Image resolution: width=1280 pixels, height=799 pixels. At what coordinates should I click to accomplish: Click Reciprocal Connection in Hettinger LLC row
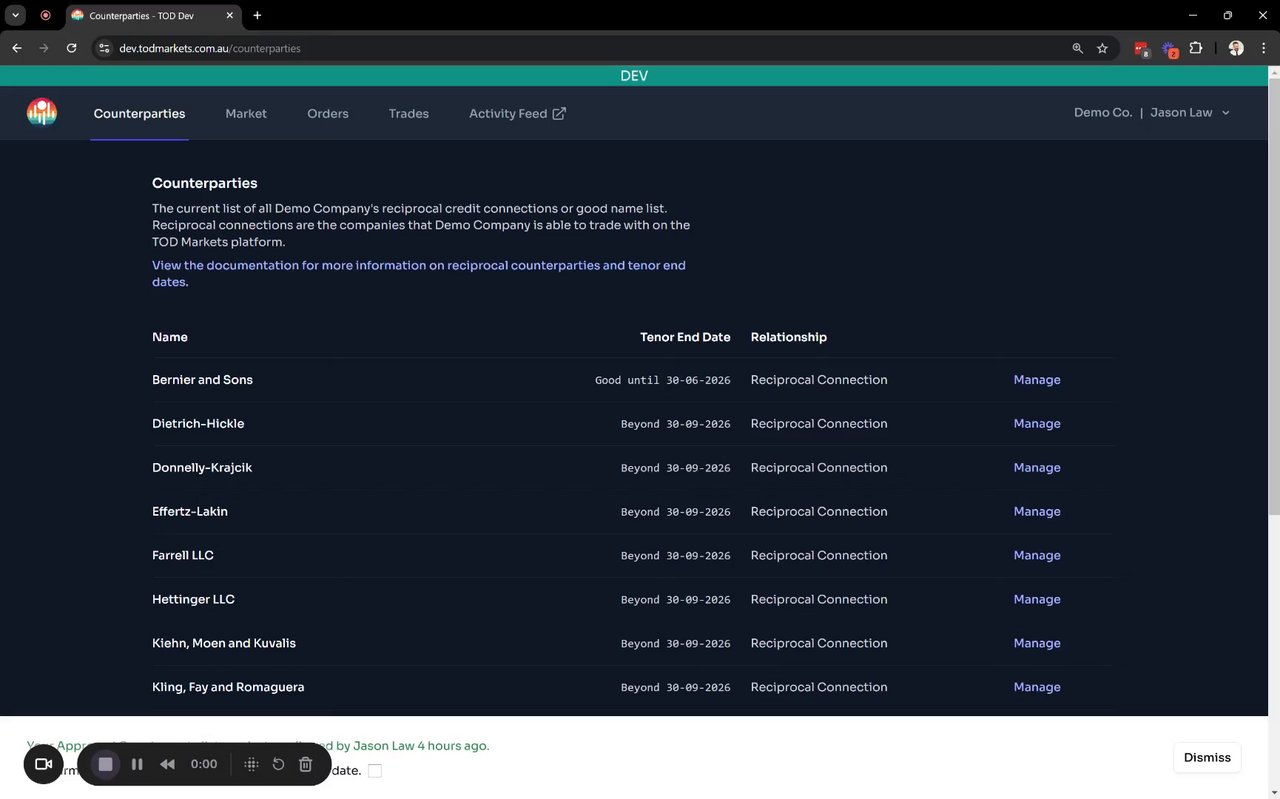point(819,600)
